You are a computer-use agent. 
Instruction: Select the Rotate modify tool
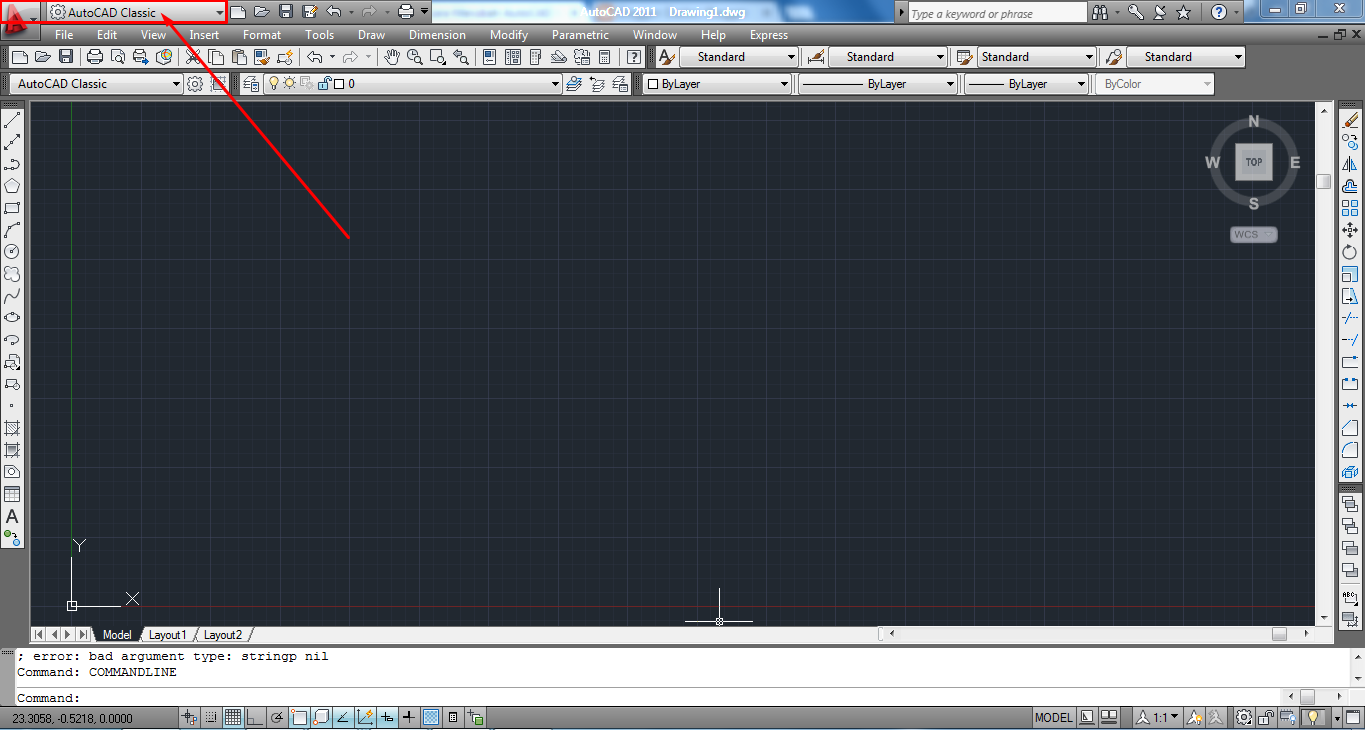coord(1350,252)
